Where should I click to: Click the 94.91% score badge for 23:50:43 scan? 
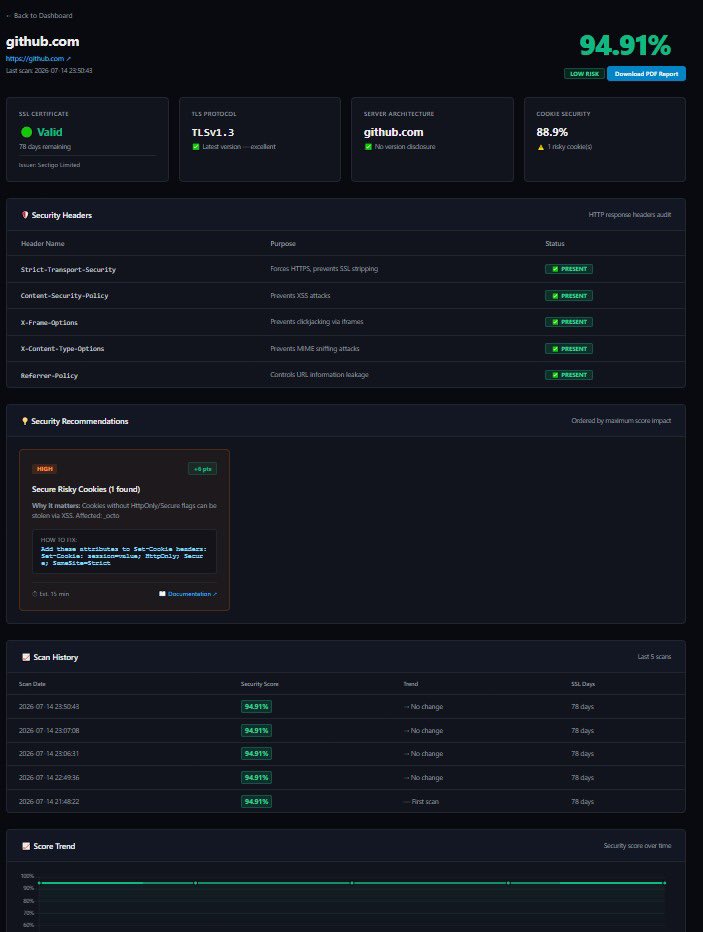tap(256, 707)
